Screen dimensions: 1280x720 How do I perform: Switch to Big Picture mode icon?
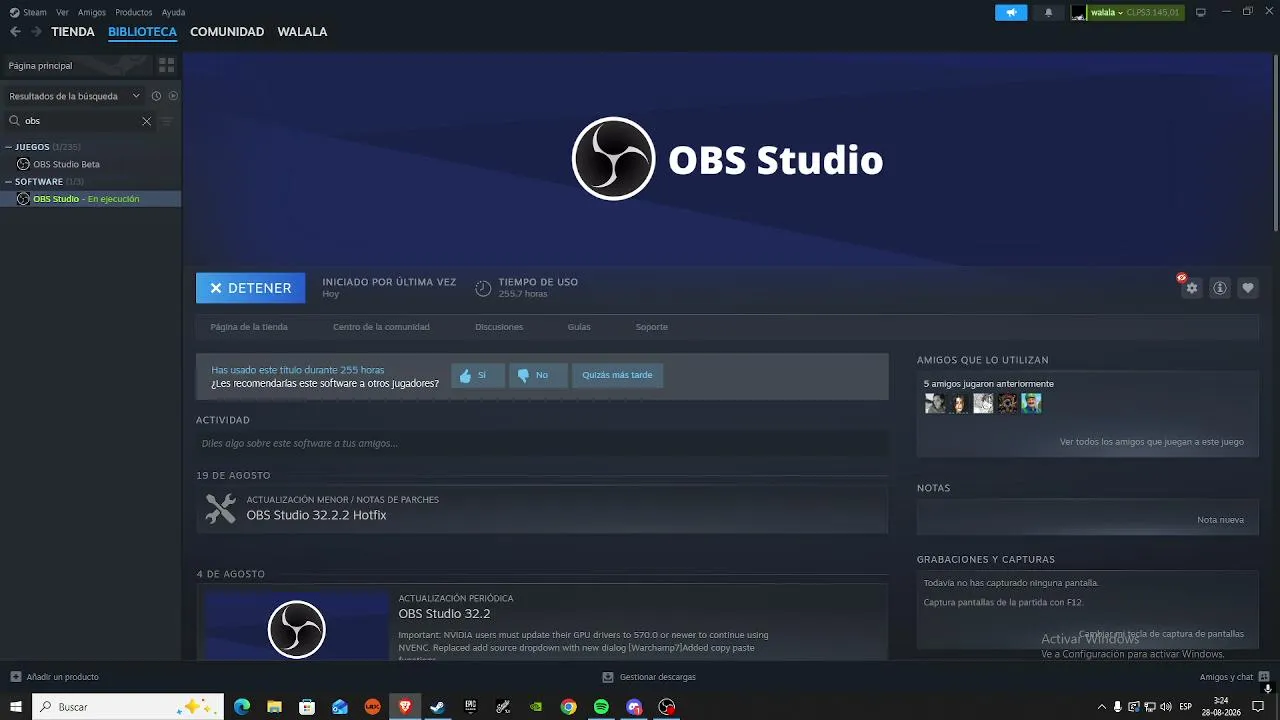(1201, 13)
